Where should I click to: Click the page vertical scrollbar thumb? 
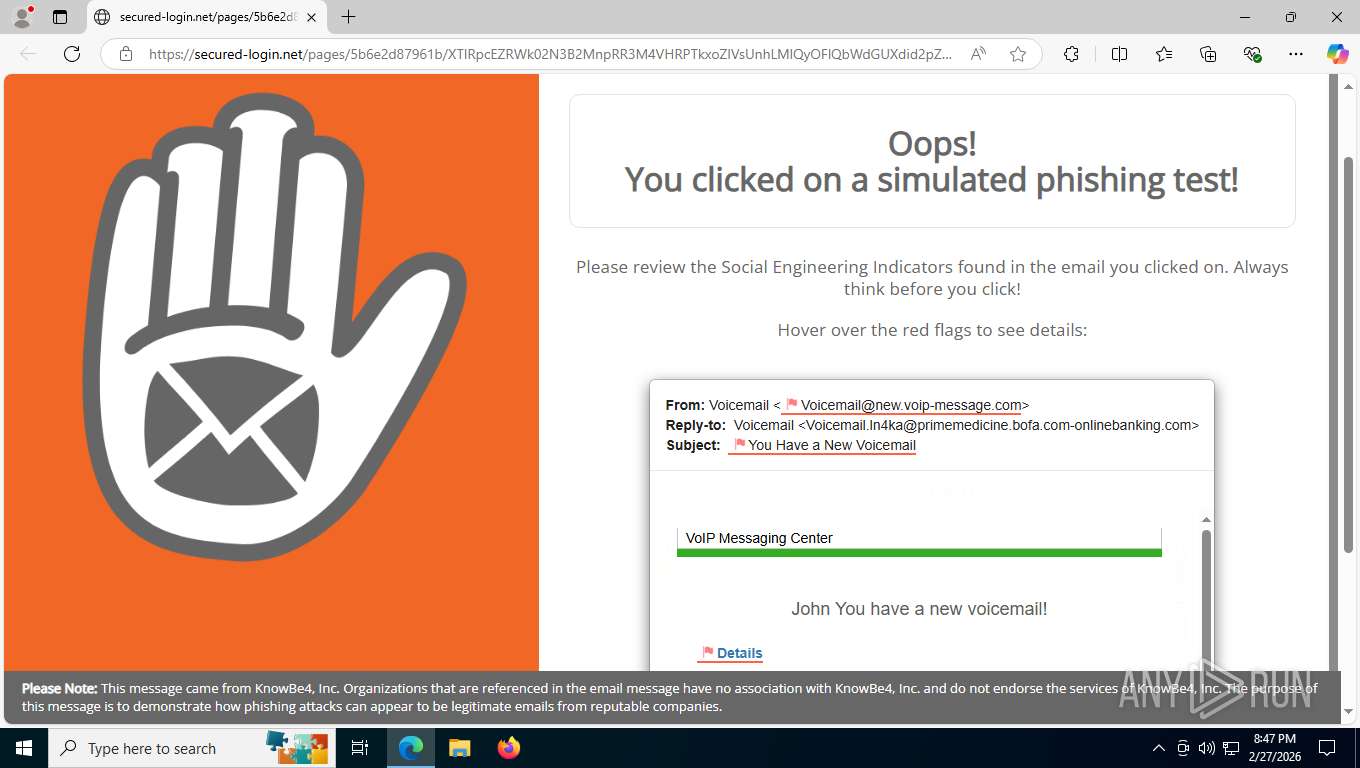tap(1348, 355)
